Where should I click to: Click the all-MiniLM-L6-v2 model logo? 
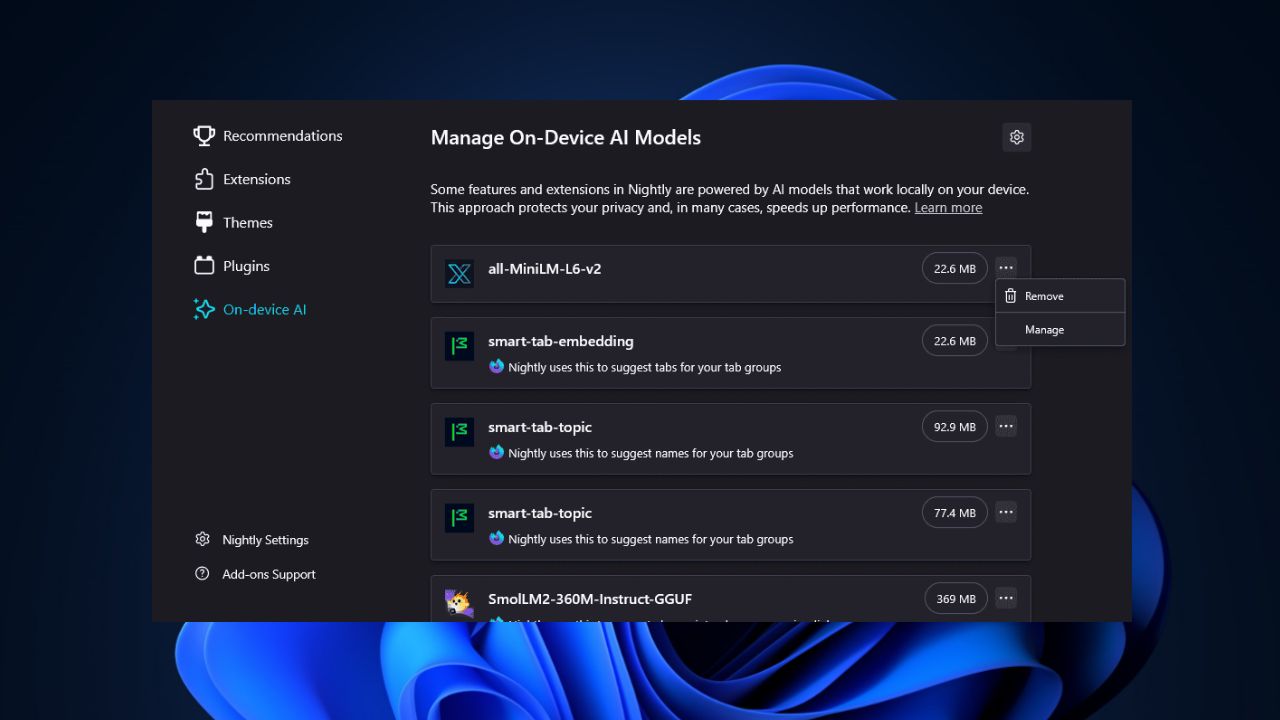click(x=458, y=274)
